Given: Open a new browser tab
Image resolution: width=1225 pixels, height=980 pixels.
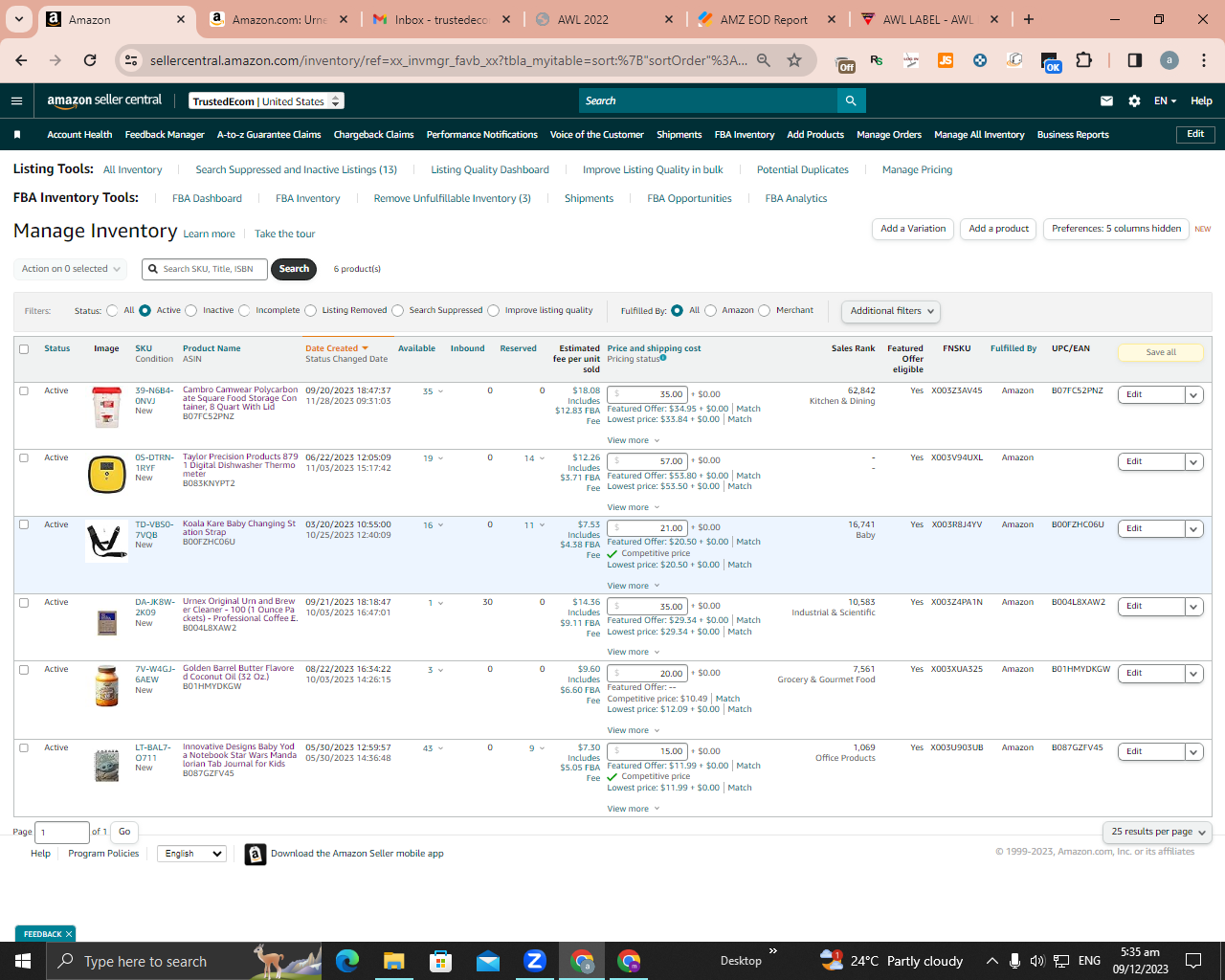Looking at the screenshot, I should coord(1029,19).
